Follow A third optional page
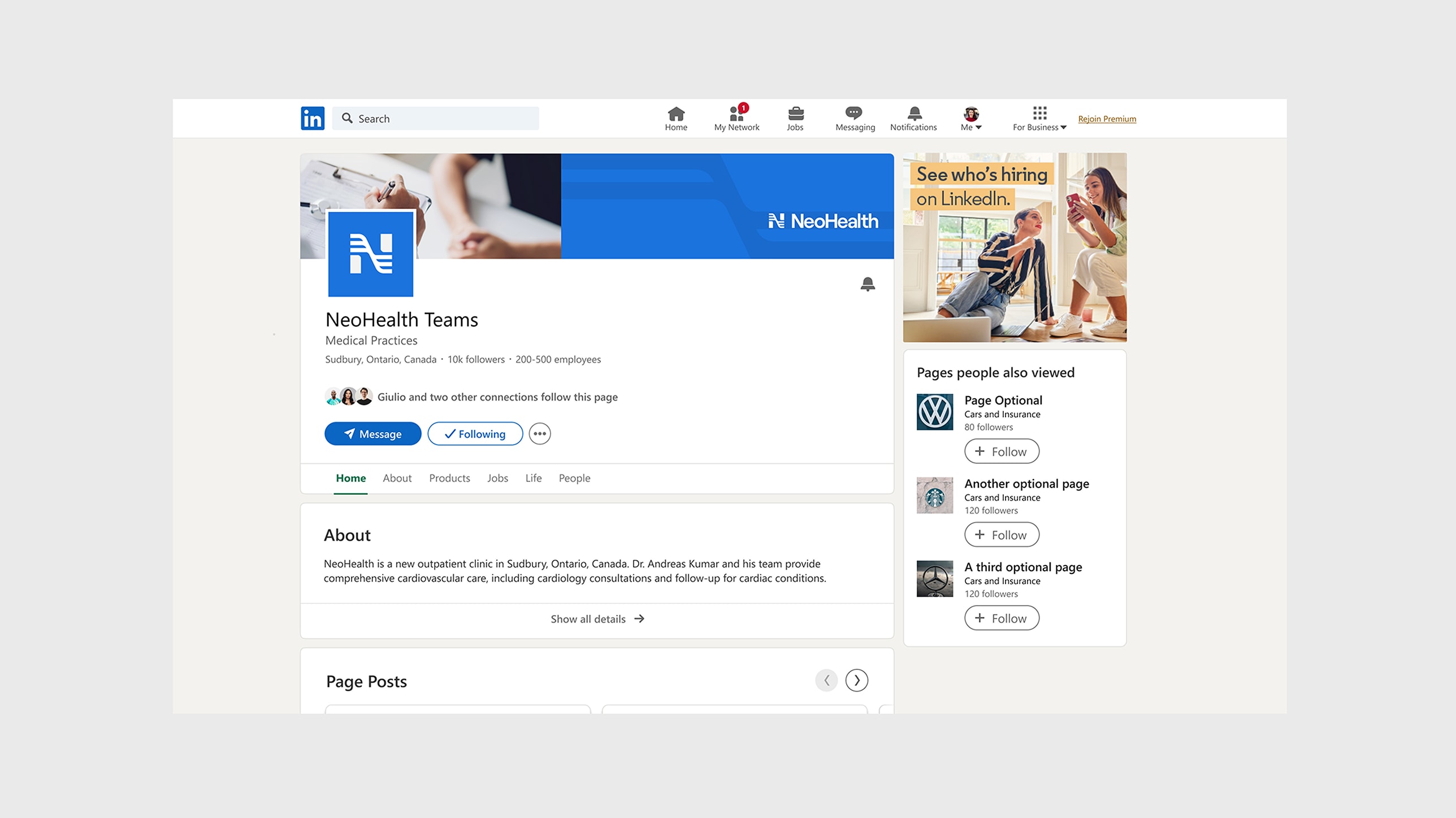This screenshot has width=1456, height=818. (x=1001, y=618)
